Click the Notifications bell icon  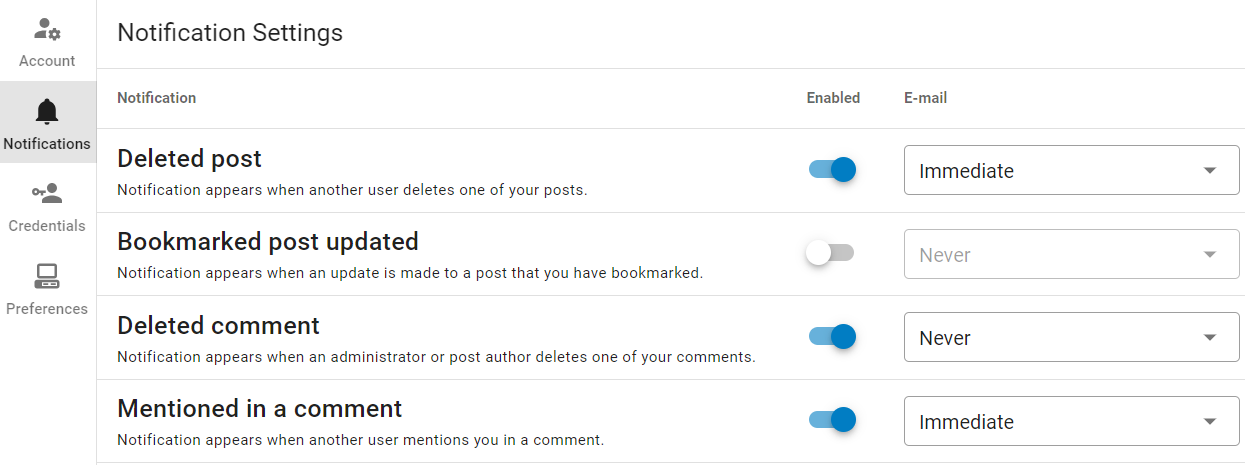[x=47, y=111]
